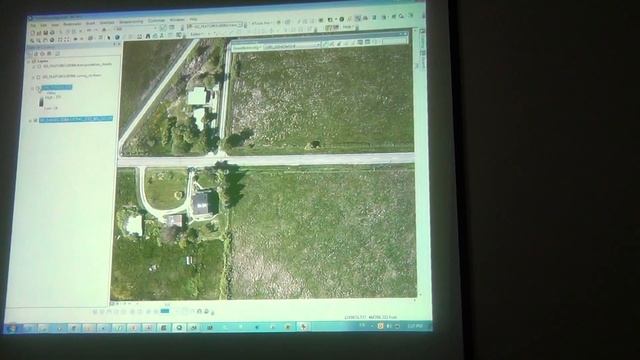This screenshot has width=640, height=360.
Task: Select the first layer name in the table of contents
Action: point(77,65)
